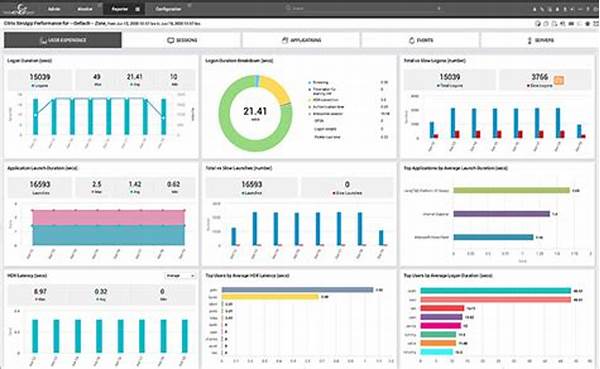Click the Logon Duration Breakdown panel title
The width and height of the screenshot is (600, 369).
coord(239,60)
